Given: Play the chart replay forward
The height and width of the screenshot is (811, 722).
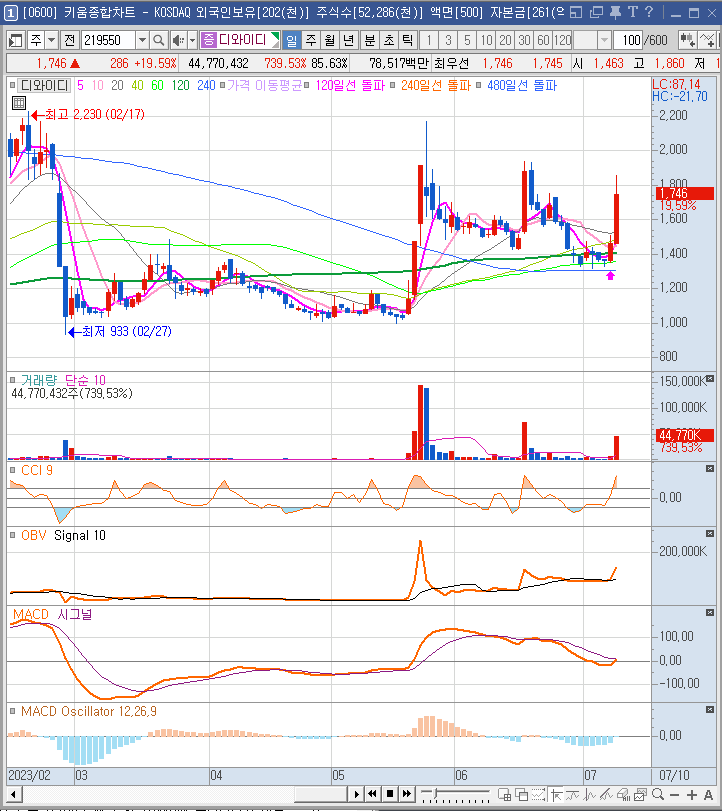Looking at the screenshot, I should [x=356, y=794].
